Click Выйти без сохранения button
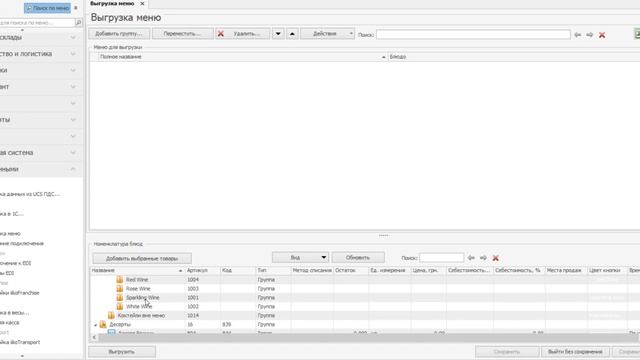The image size is (640, 360). point(575,352)
